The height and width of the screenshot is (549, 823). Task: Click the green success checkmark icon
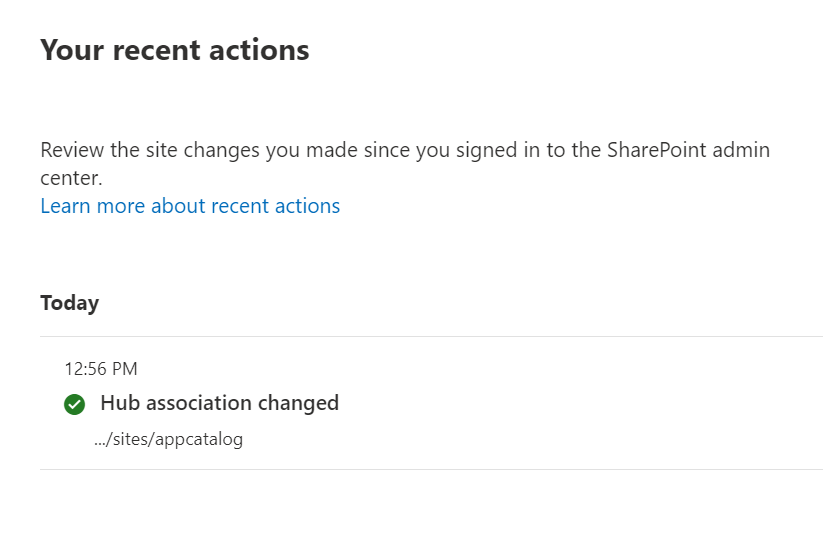[74, 404]
